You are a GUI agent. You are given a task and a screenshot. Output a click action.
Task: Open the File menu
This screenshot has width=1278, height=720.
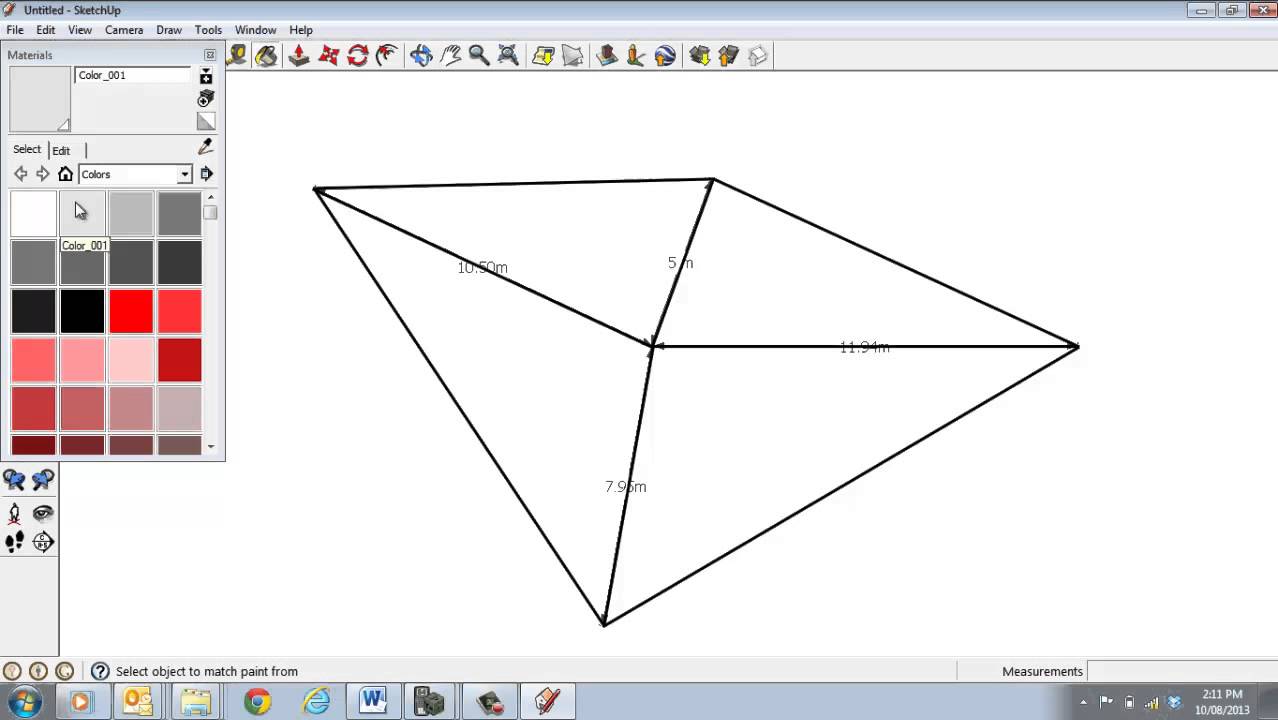point(15,30)
